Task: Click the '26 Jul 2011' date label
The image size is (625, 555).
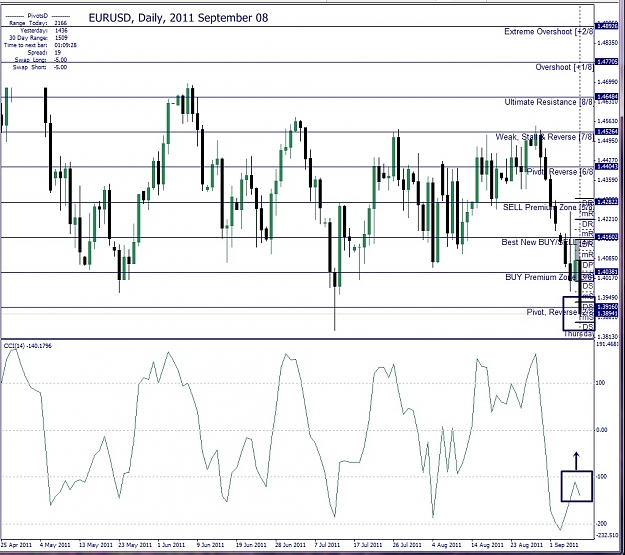Action: [407, 545]
